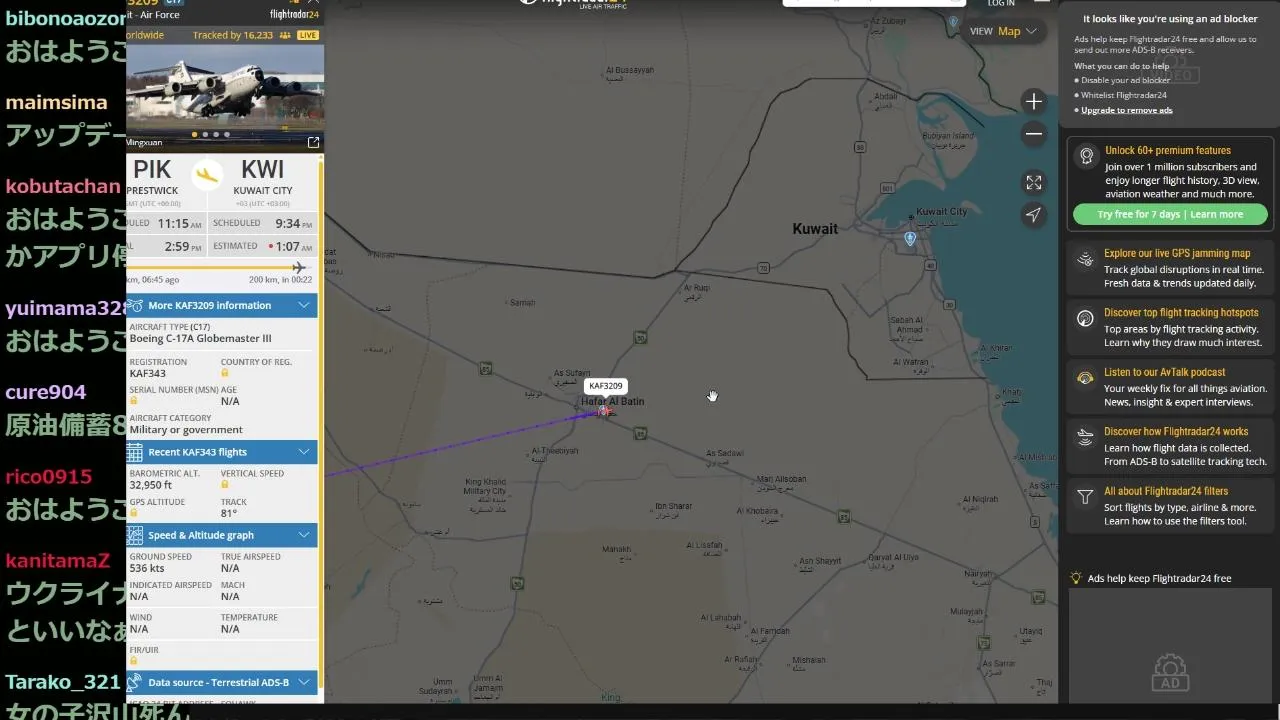Click the flight tracking hotspots icon

point(1086,319)
